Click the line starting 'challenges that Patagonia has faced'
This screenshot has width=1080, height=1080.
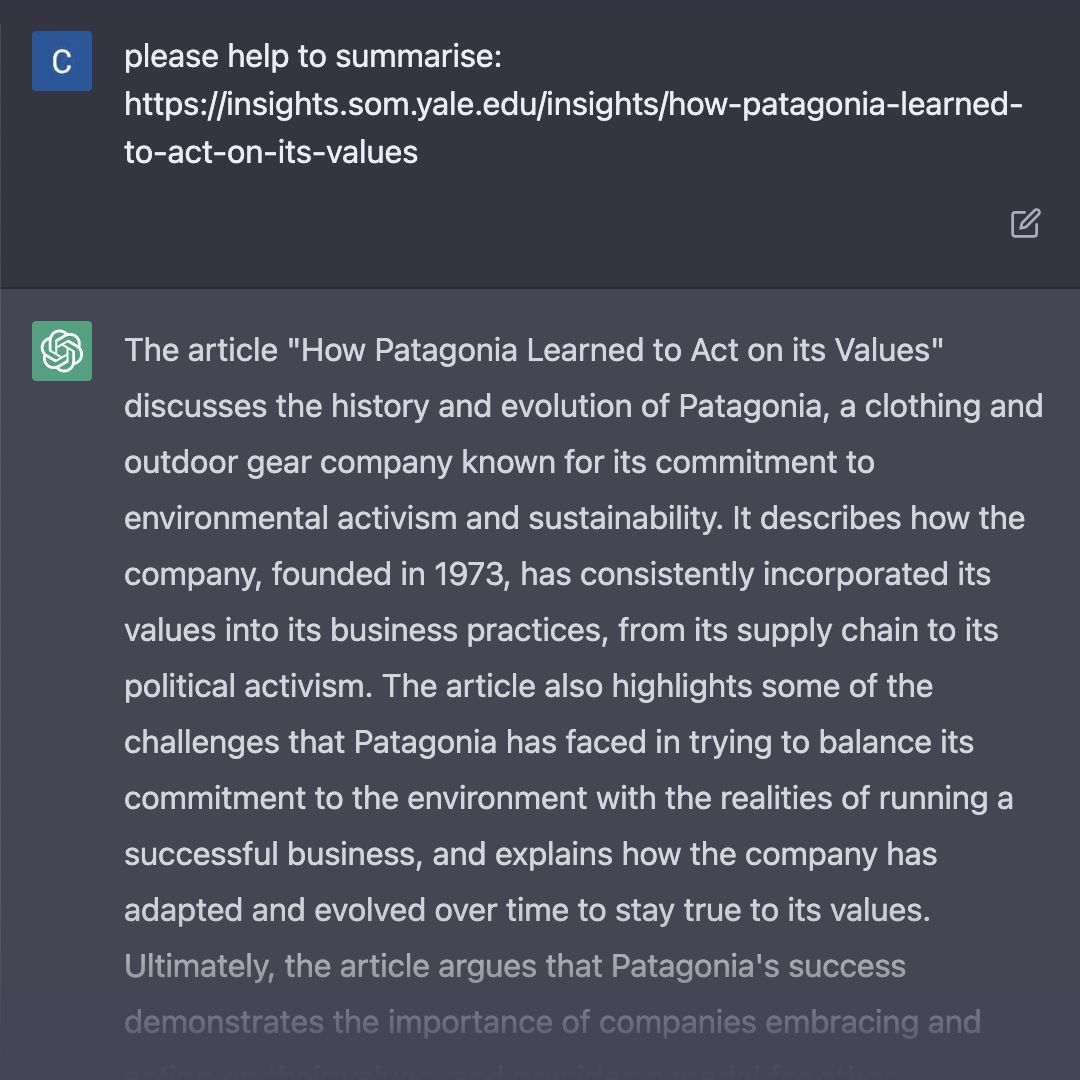[549, 742]
